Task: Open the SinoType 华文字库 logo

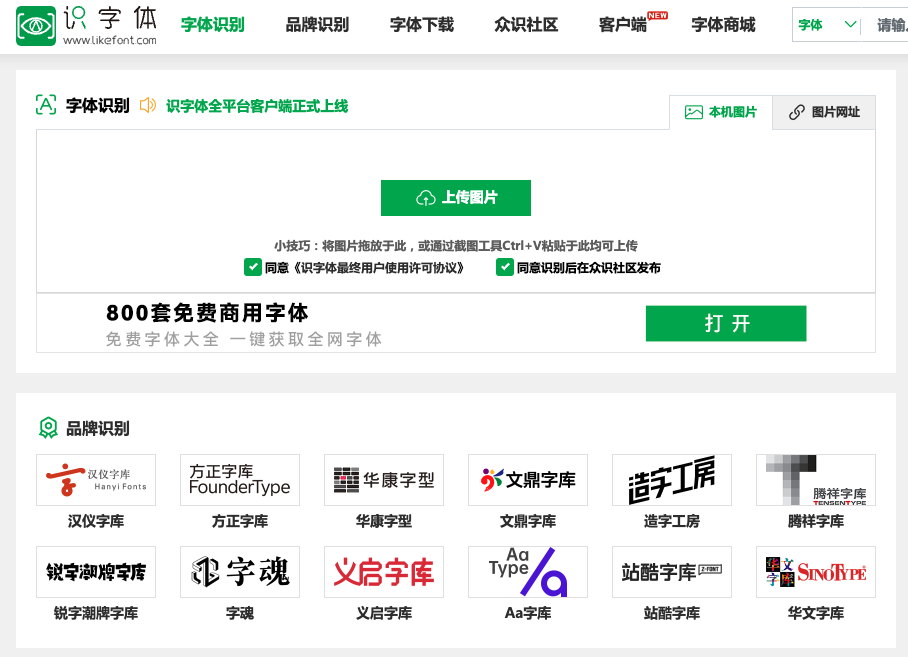Action: [x=816, y=572]
